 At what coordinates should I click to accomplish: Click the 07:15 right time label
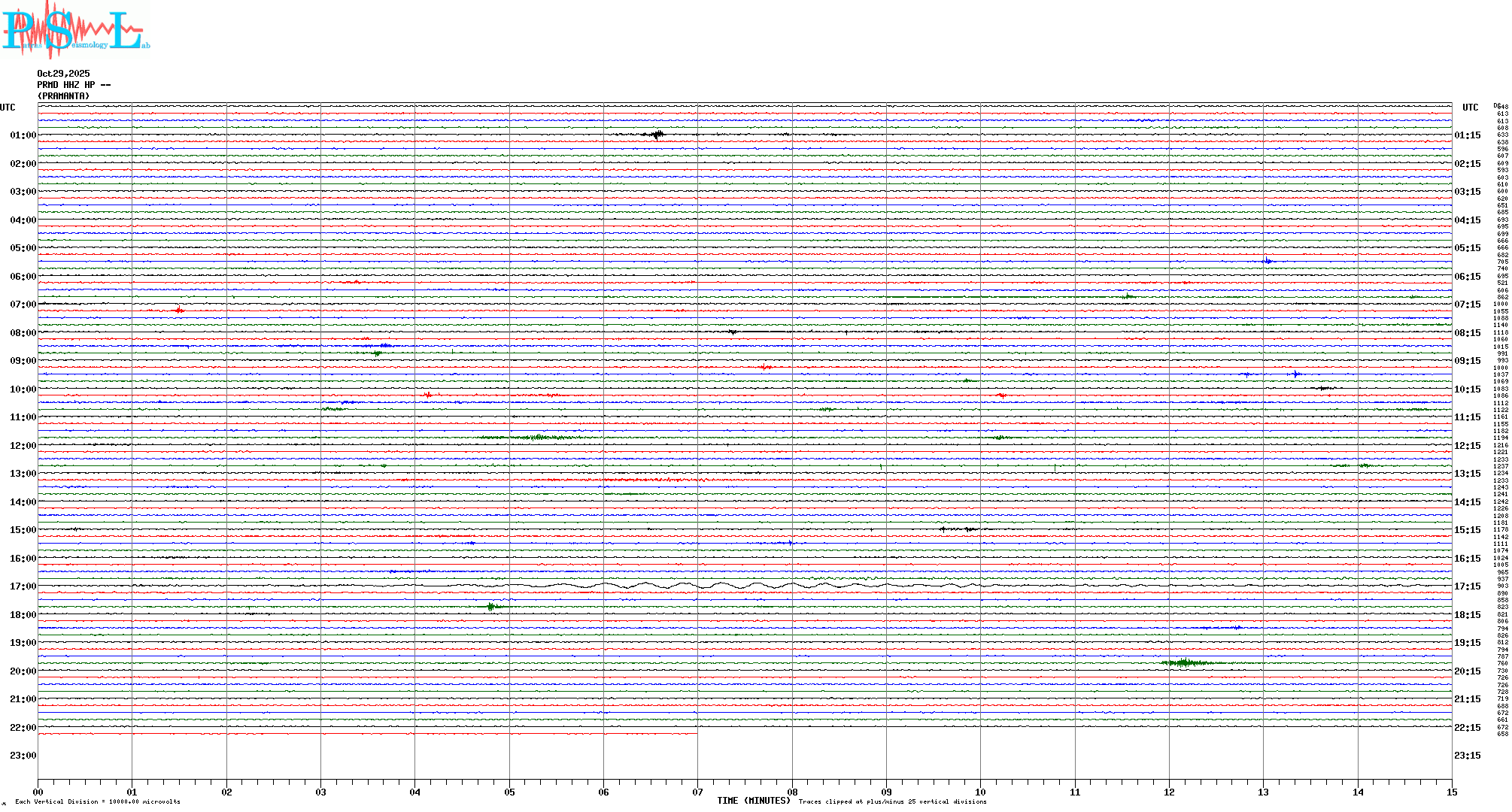coord(1467,304)
